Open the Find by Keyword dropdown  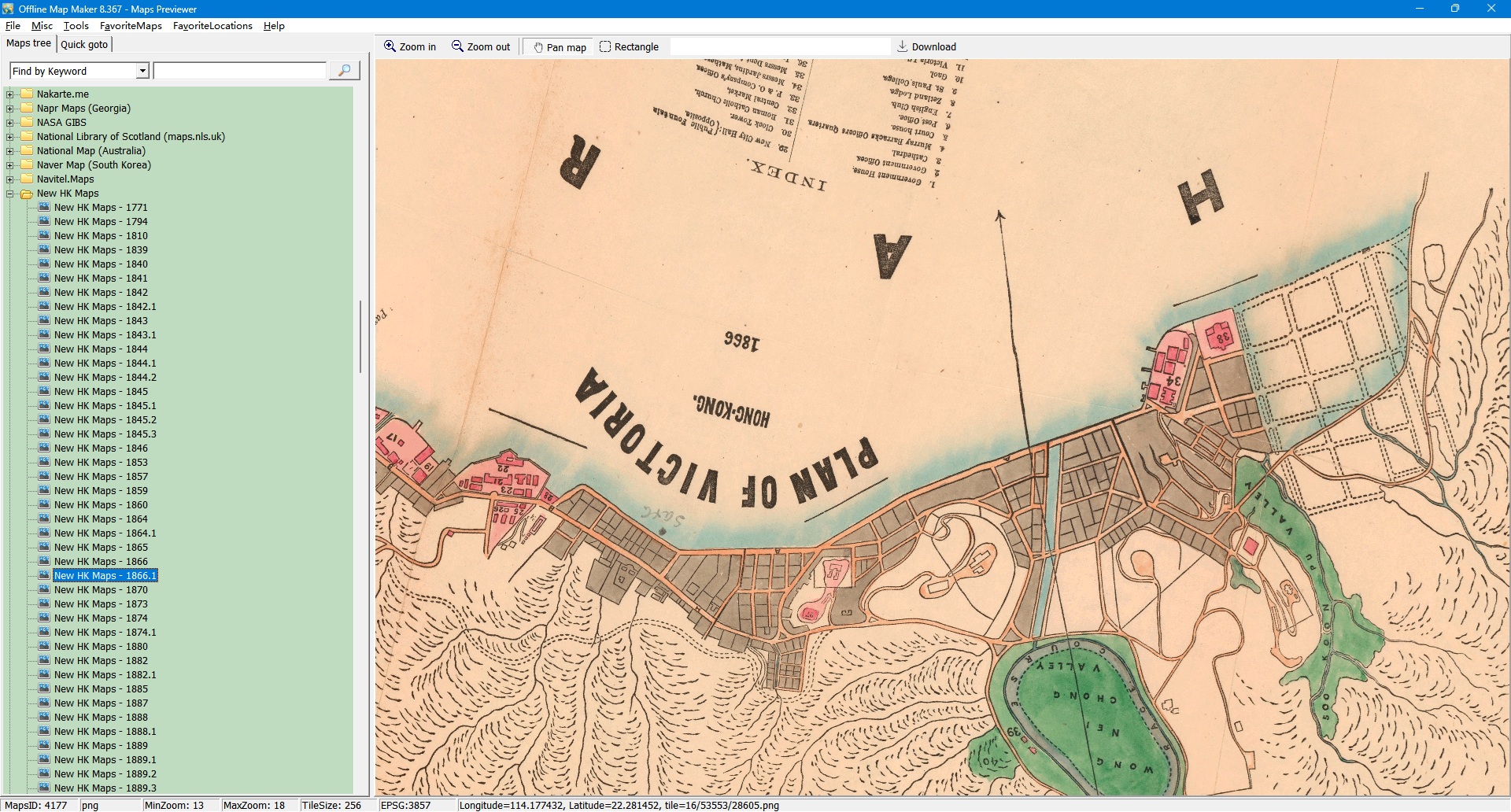(x=142, y=71)
